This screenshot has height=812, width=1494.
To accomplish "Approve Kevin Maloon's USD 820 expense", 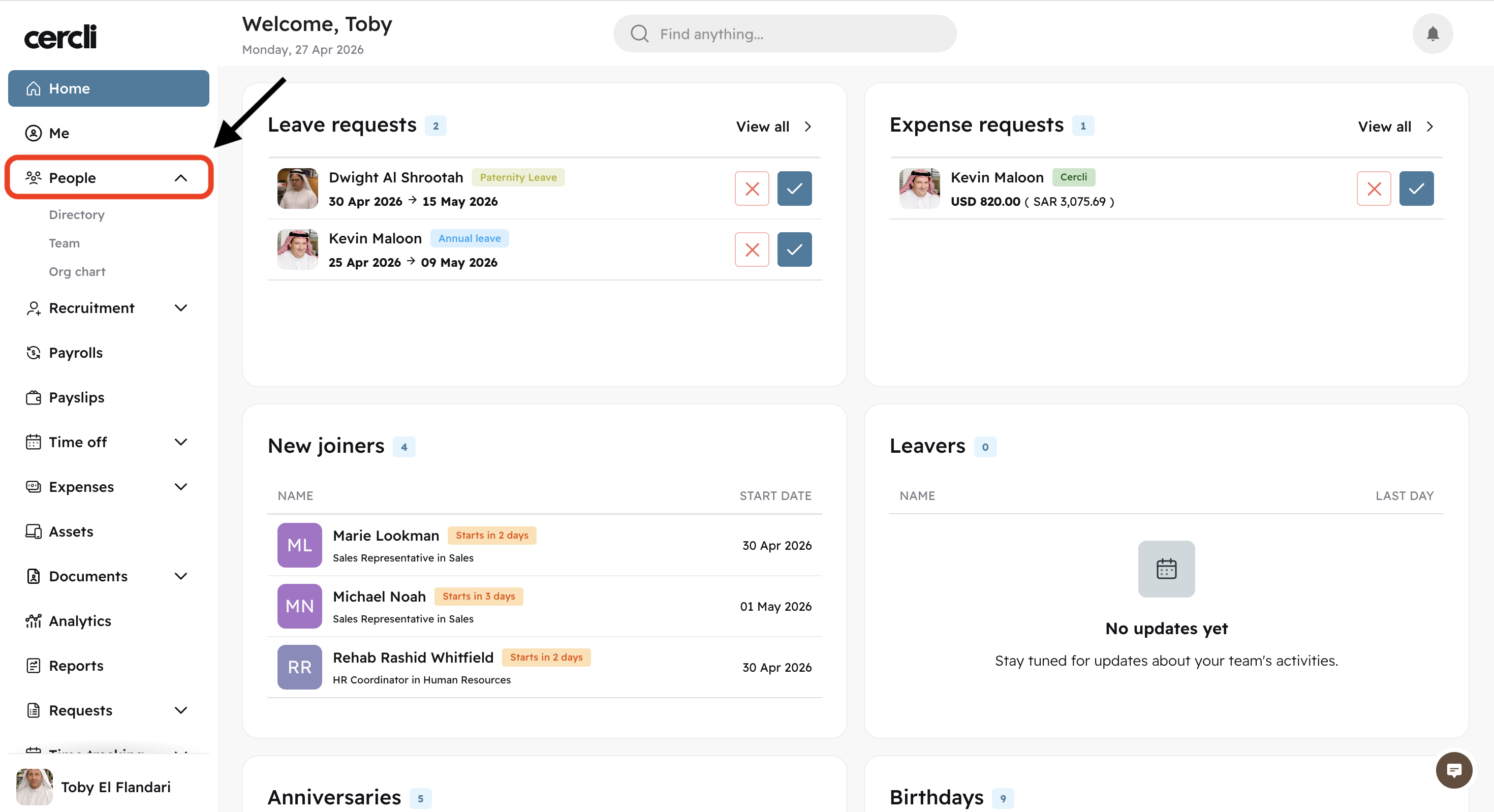I will pyautogui.click(x=1416, y=189).
